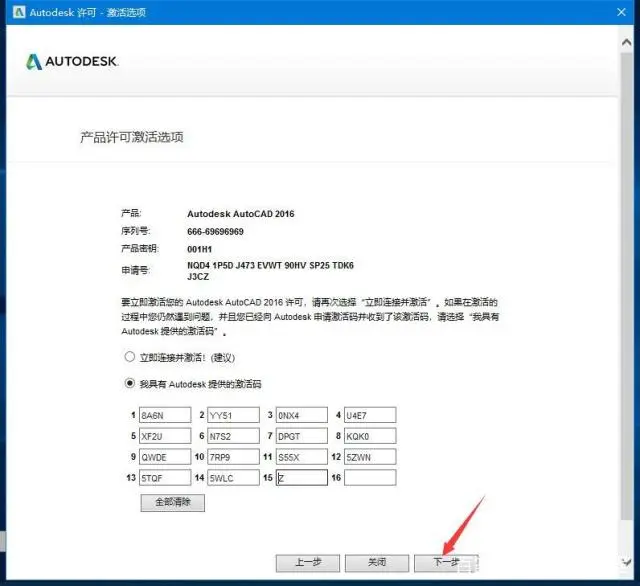Viewport: 640px width, 586px height.
Task: Click the Previous step (上一步) button
Action: (308, 563)
